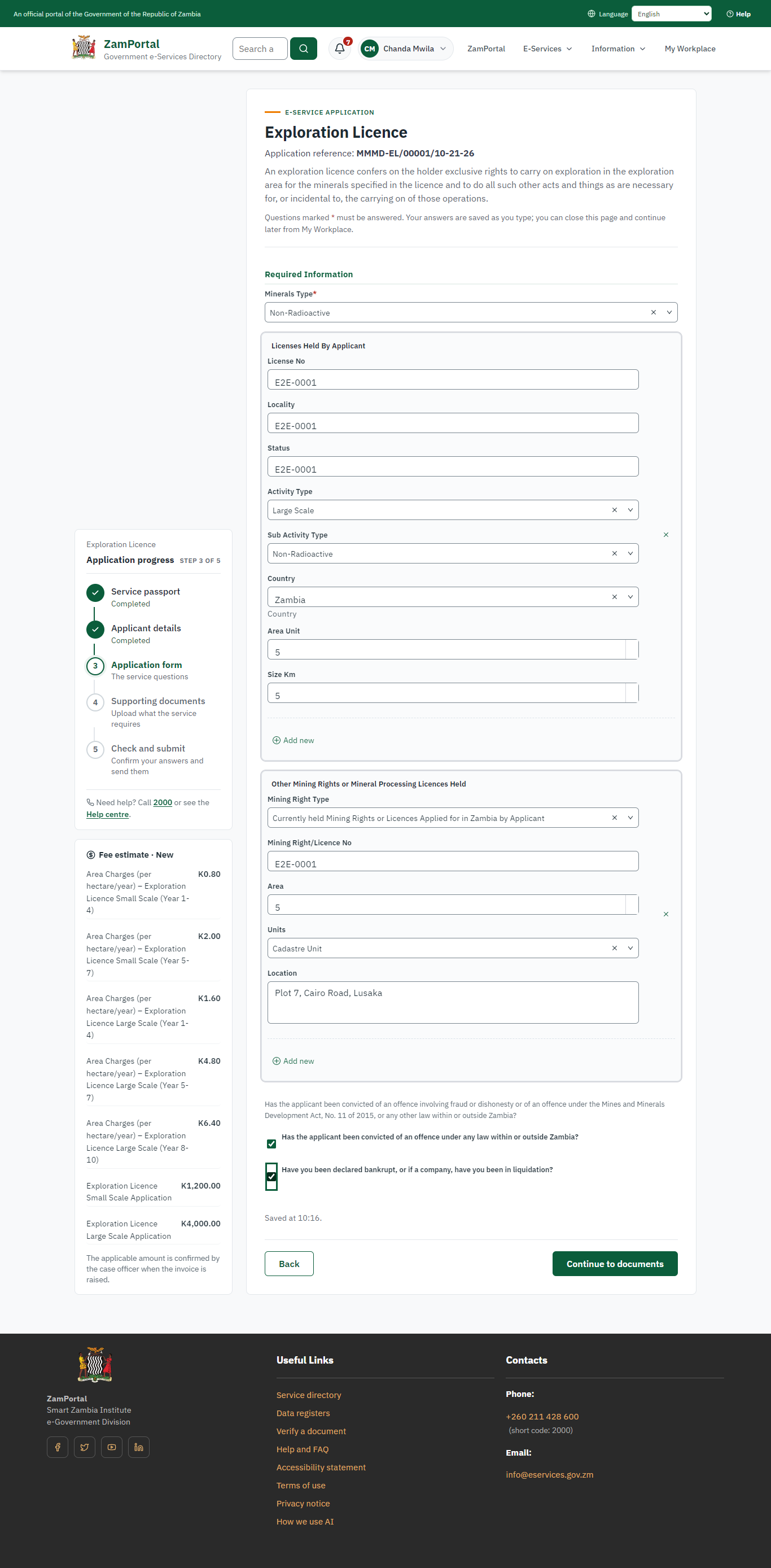Screen dimensions: 771x1568
Task: Add new under Other Mining Rights section
Action: [293, 1060]
